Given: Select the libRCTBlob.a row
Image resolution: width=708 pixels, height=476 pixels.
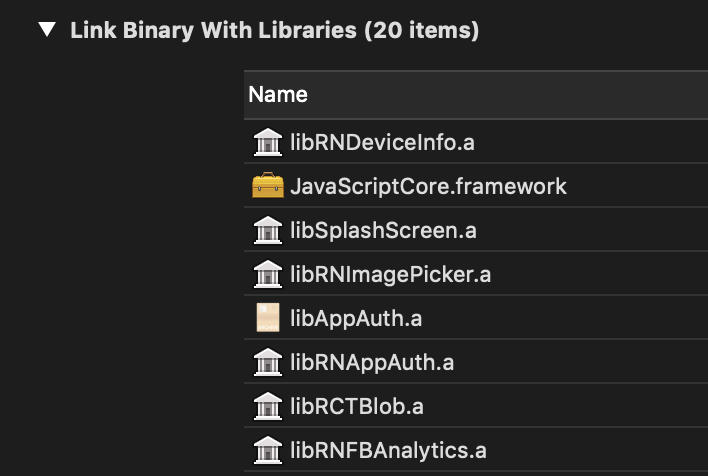Looking at the screenshot, I should (476, 406).
